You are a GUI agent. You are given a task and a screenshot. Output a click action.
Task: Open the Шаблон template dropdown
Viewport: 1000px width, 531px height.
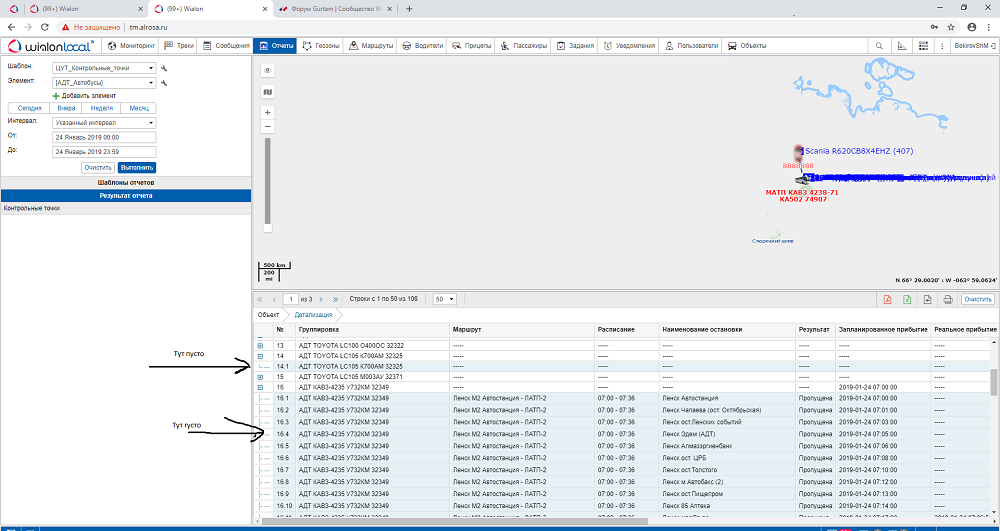point(104,68)
